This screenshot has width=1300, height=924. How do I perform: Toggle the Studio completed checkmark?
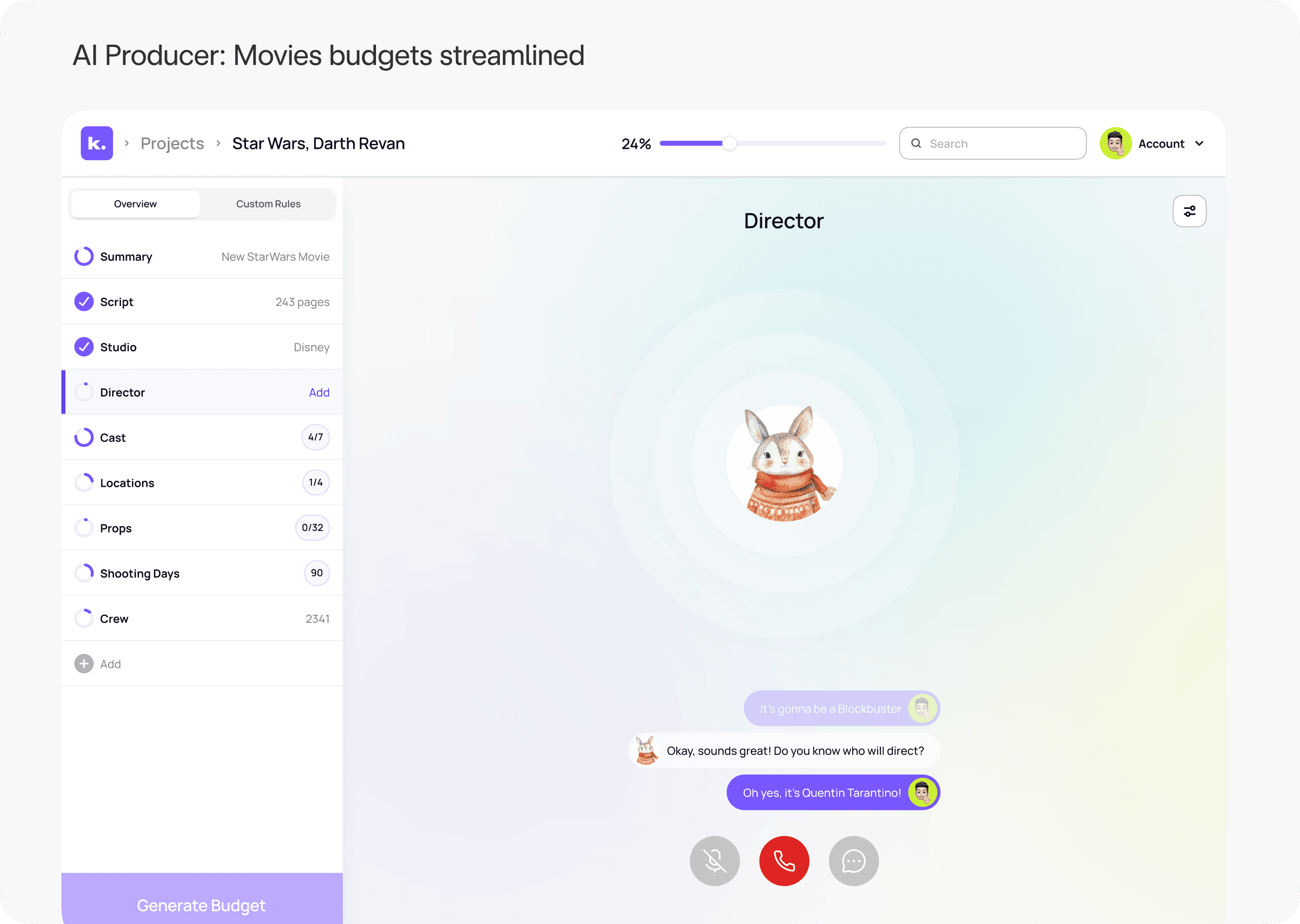(84, 346)
